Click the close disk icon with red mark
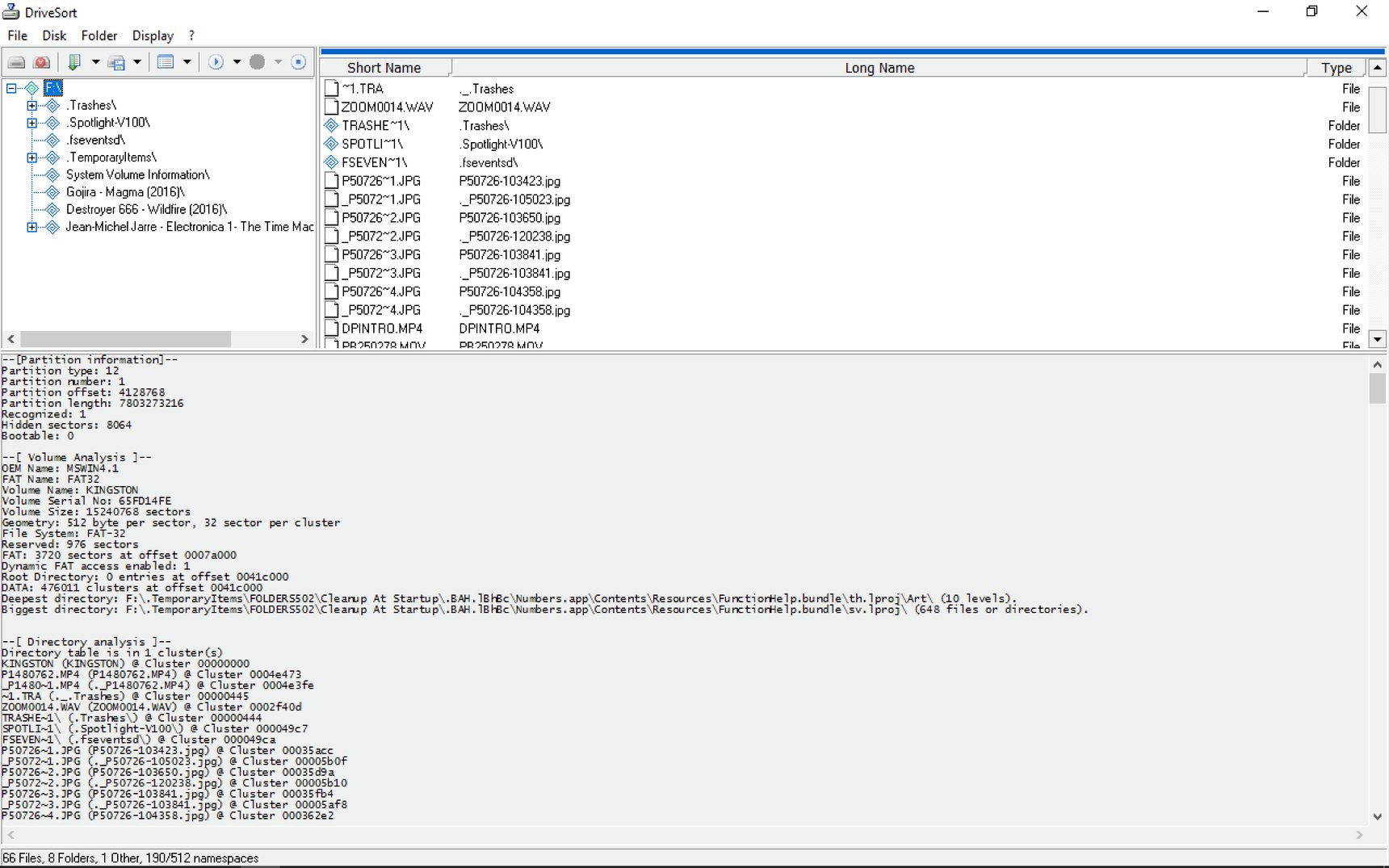Viewport: 1389px width, 868px height. pyautogui.click(x=42, y=62)
